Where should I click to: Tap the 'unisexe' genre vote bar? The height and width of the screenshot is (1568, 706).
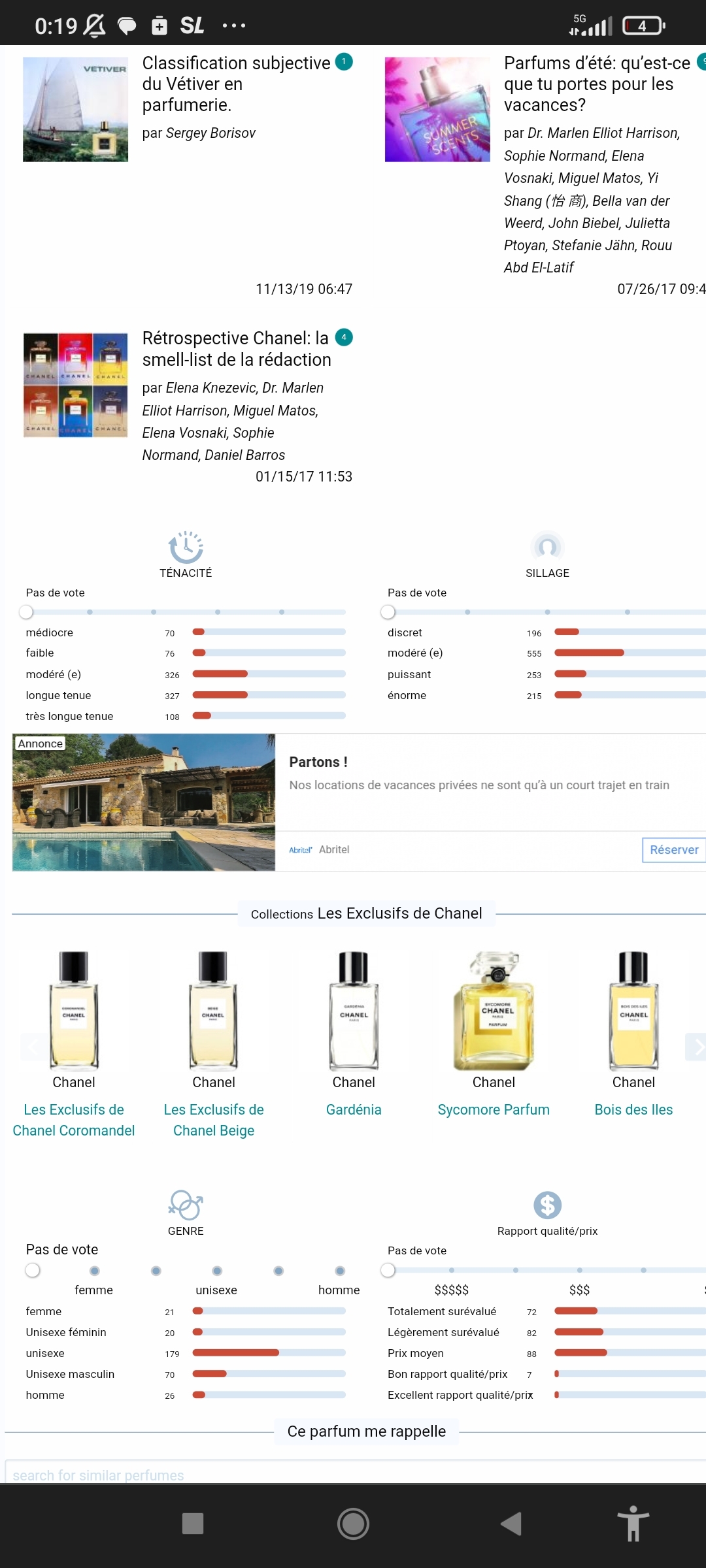[x=269, y=1352]
